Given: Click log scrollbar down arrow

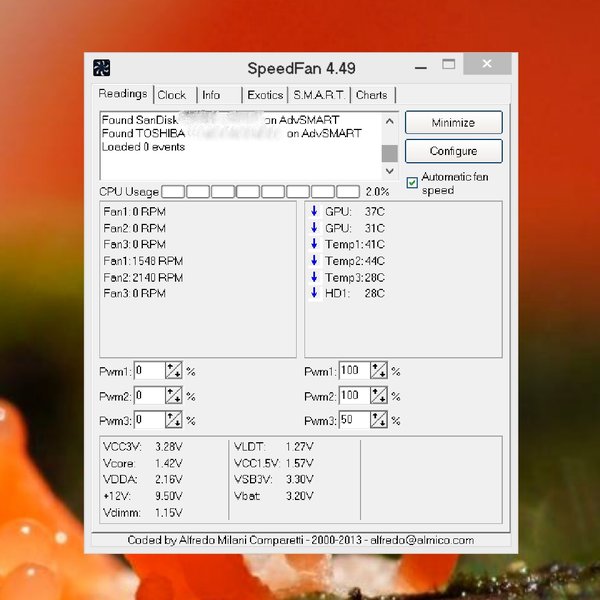Looking at the screenshot, I should [390, 171].
